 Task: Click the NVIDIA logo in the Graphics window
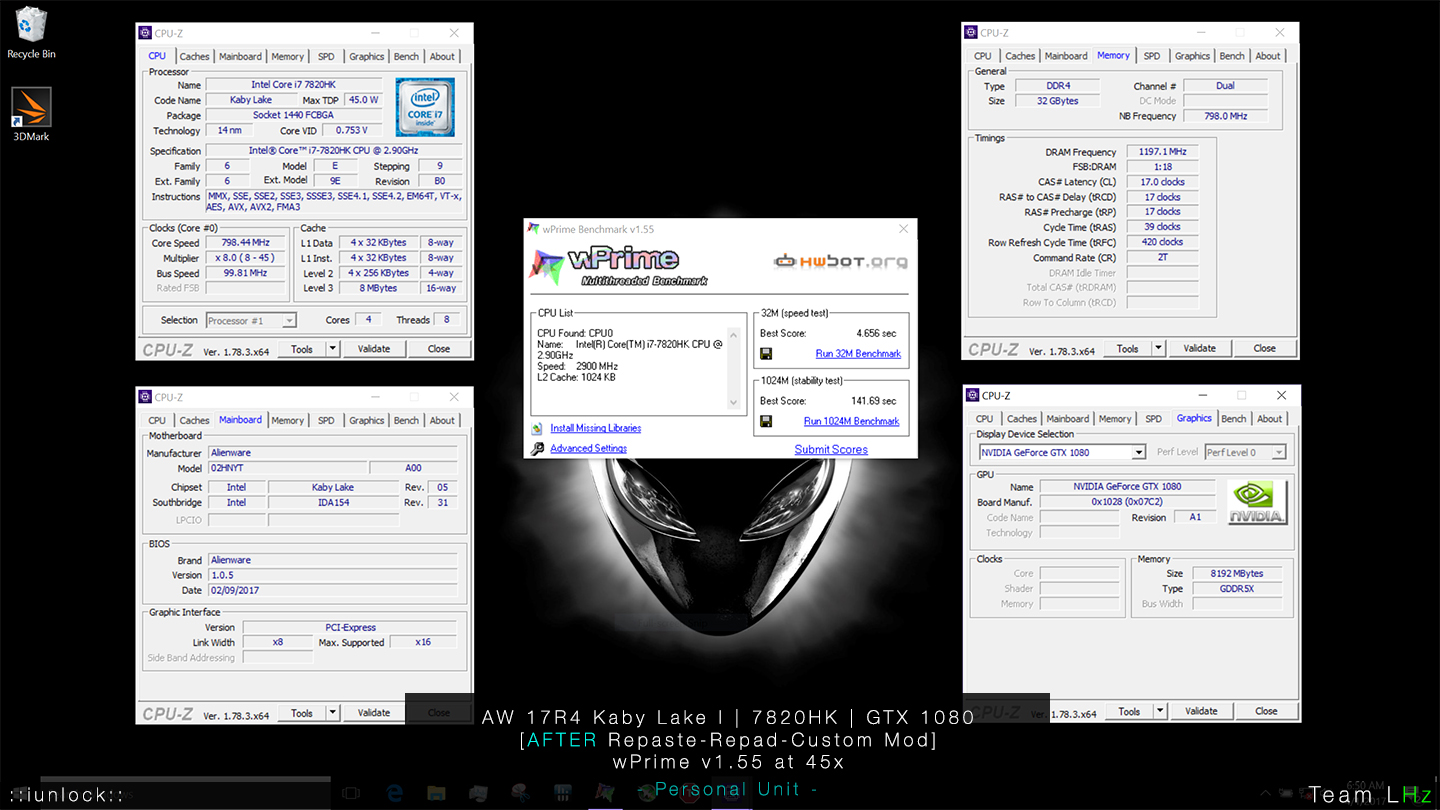1258,502
